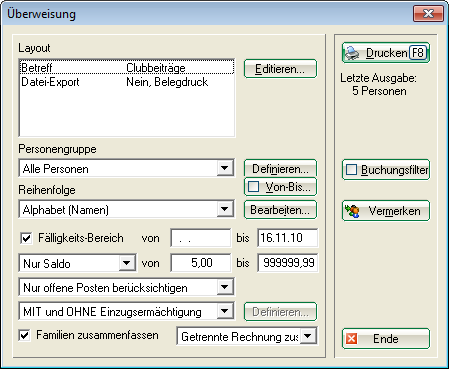Image resolution: width=449 pixels, height=369 pixels.
Task: Expand Nur offene Posten berücksichtigen dropdown
Action: [x=225, y=287]
